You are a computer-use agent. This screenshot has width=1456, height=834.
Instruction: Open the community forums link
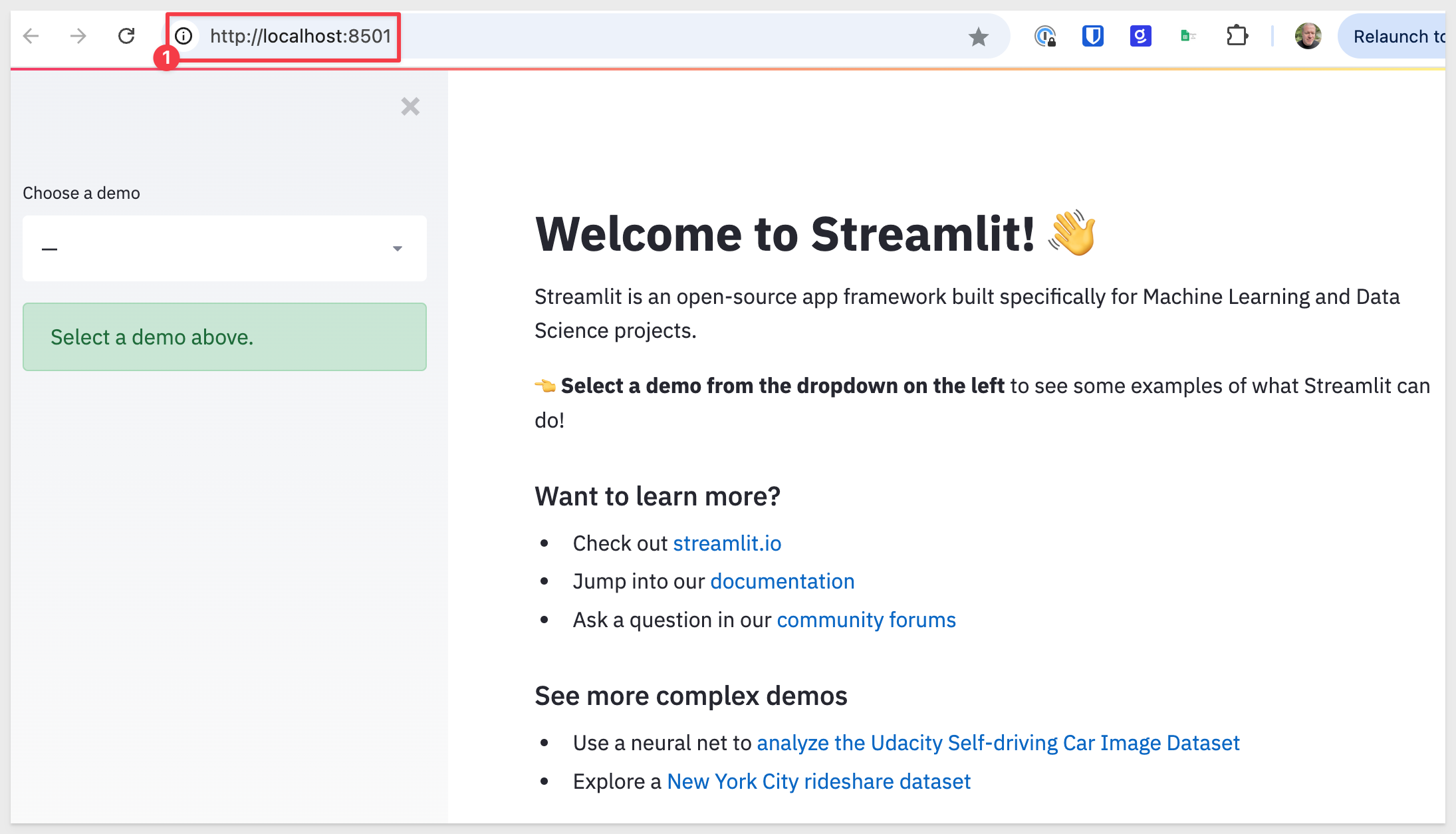(x=866, y=620)
